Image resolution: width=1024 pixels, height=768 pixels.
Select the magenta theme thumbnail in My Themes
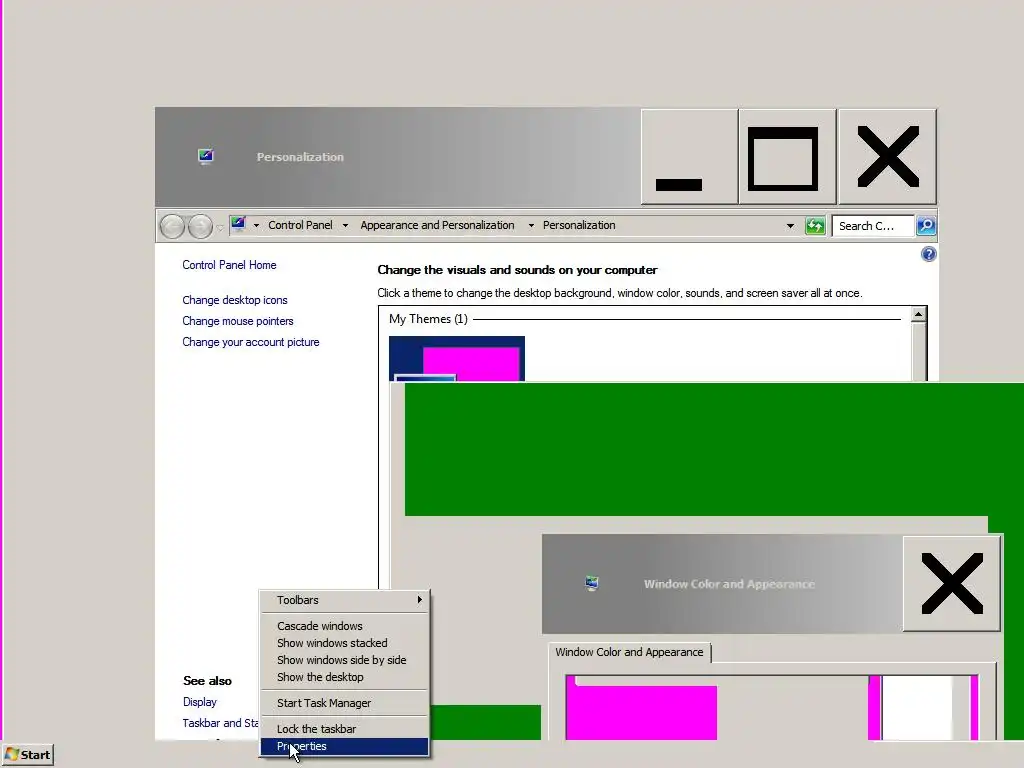456,359
